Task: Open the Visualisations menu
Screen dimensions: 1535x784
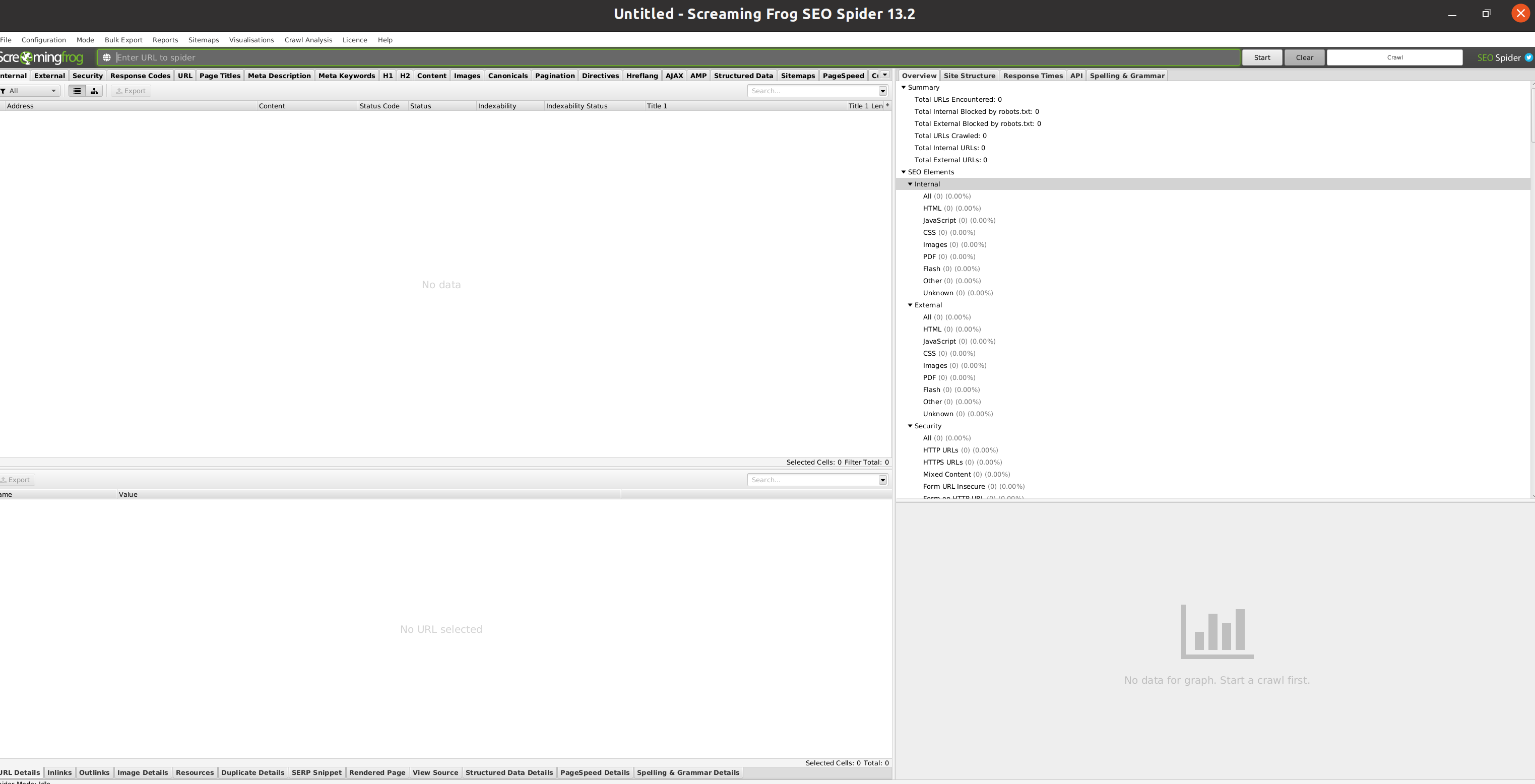Action: 251,40
